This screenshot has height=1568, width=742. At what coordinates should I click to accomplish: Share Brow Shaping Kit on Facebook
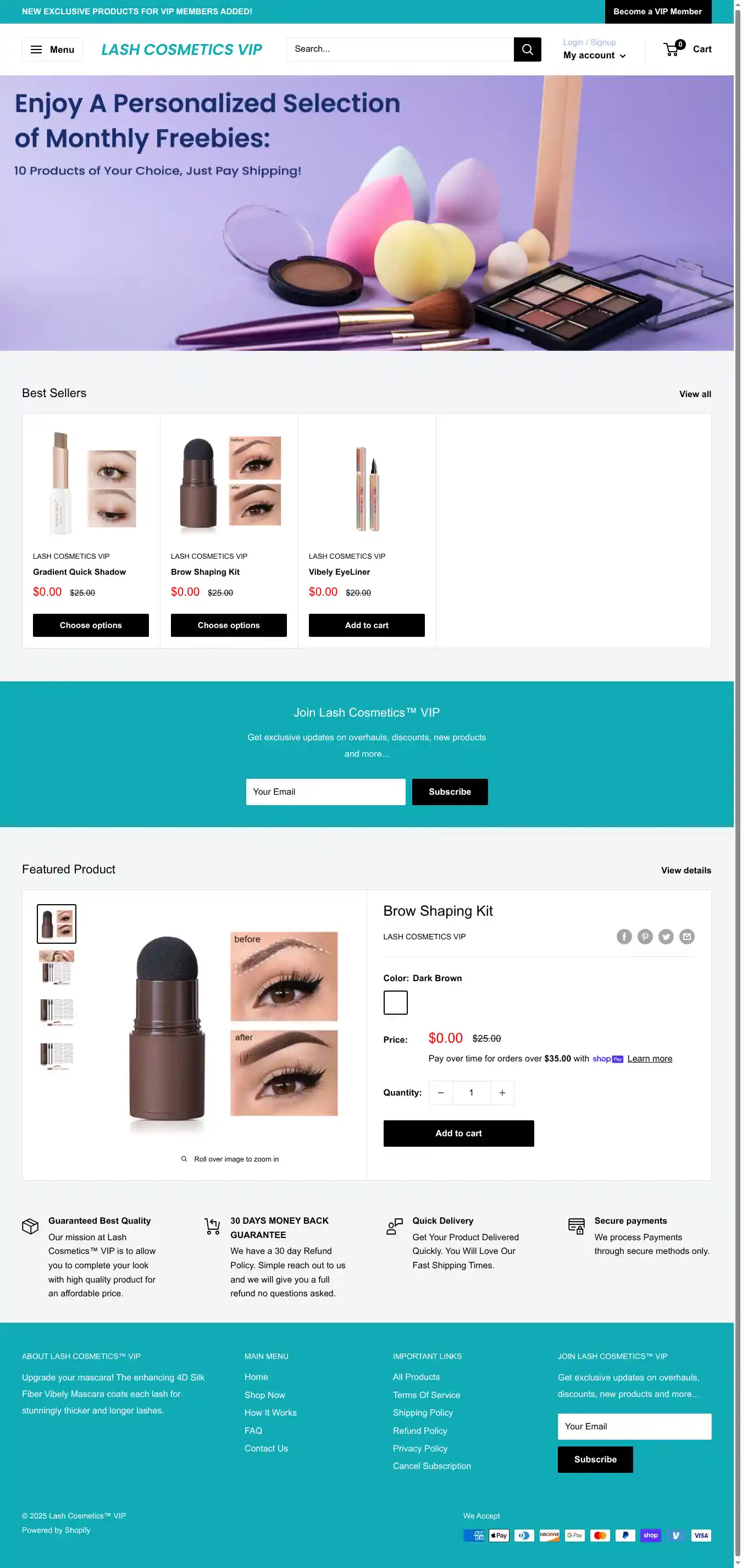click(x=624, y=936)
